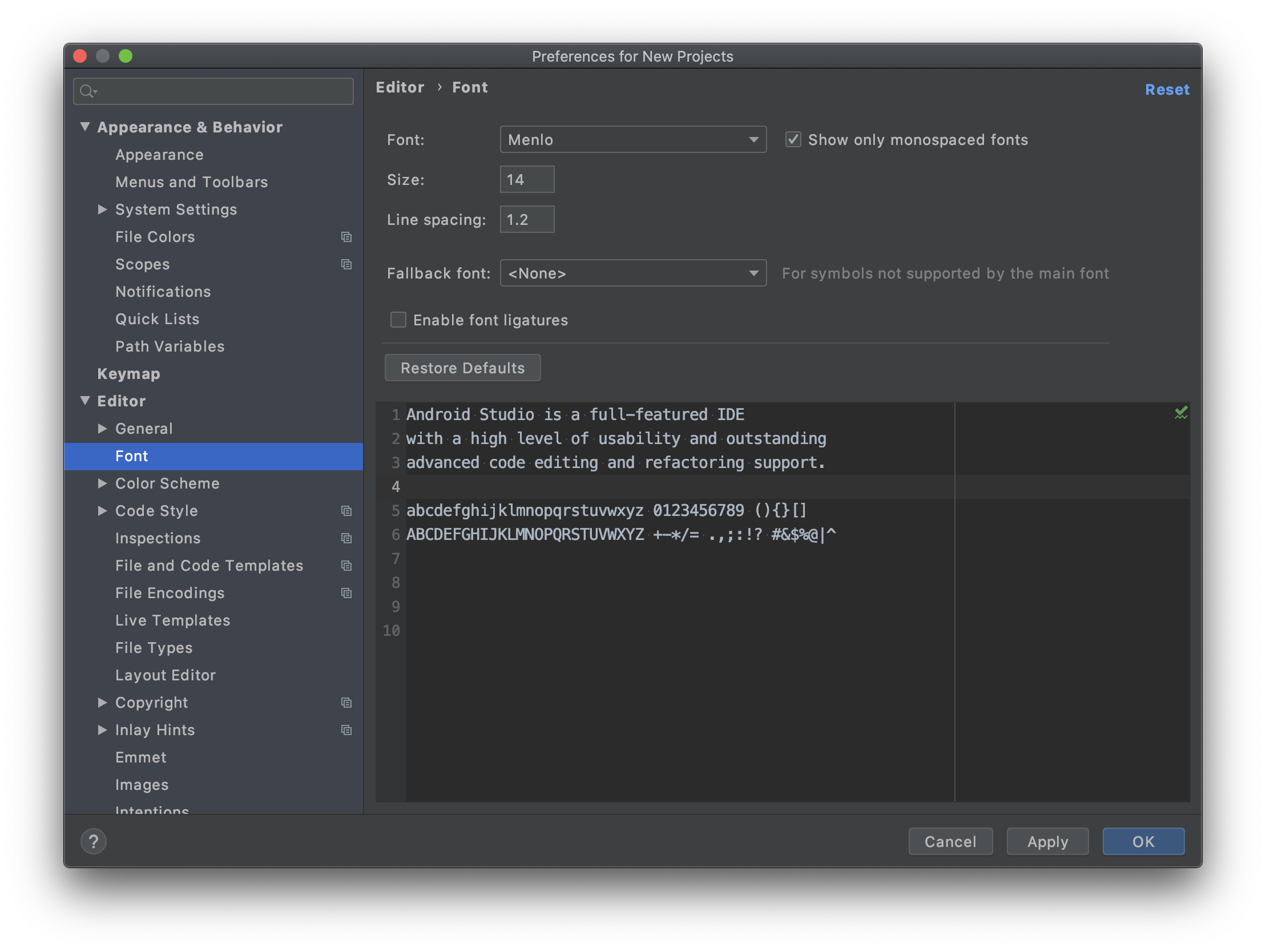Expand the Color Scheme tree node
The height and width of the screenshot is (952, 1266).
click(102, 483)
